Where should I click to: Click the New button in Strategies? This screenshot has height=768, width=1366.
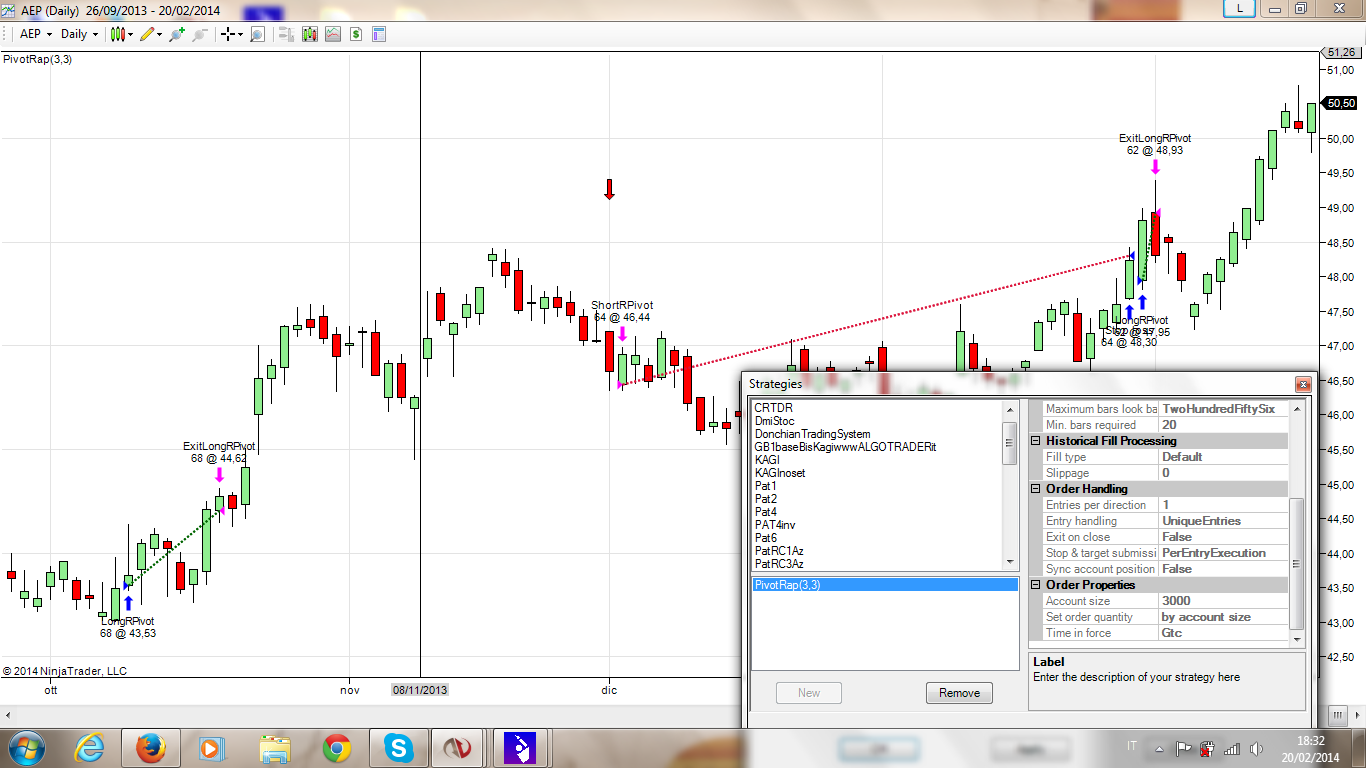point(809,693)
